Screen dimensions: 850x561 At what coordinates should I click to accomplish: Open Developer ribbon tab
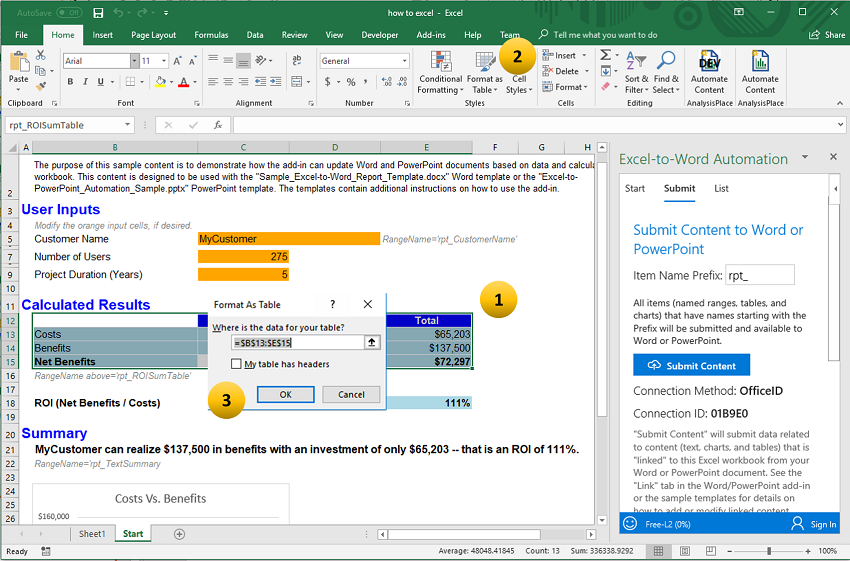(379, 35)
